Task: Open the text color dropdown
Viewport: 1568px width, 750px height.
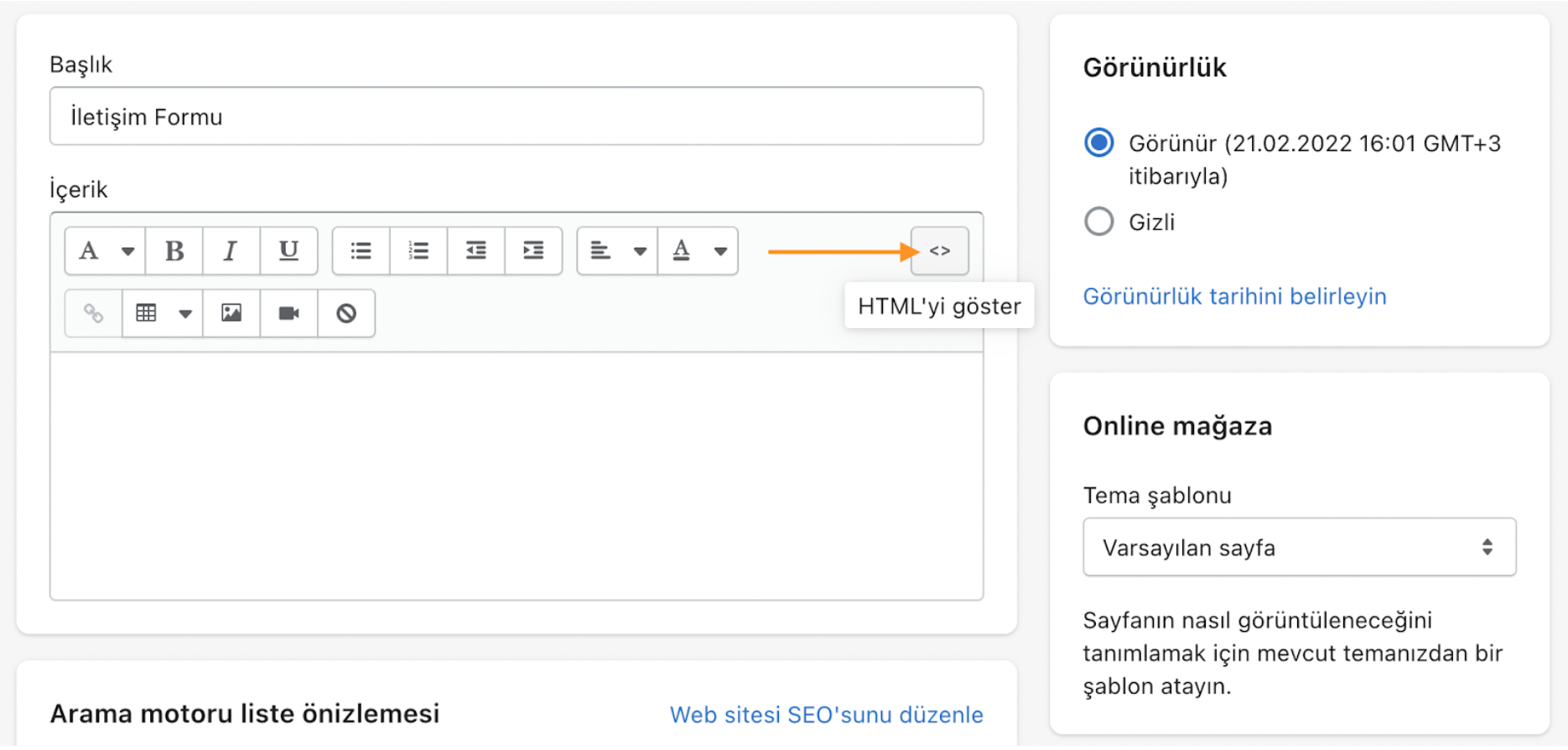Action: [698, 251]
